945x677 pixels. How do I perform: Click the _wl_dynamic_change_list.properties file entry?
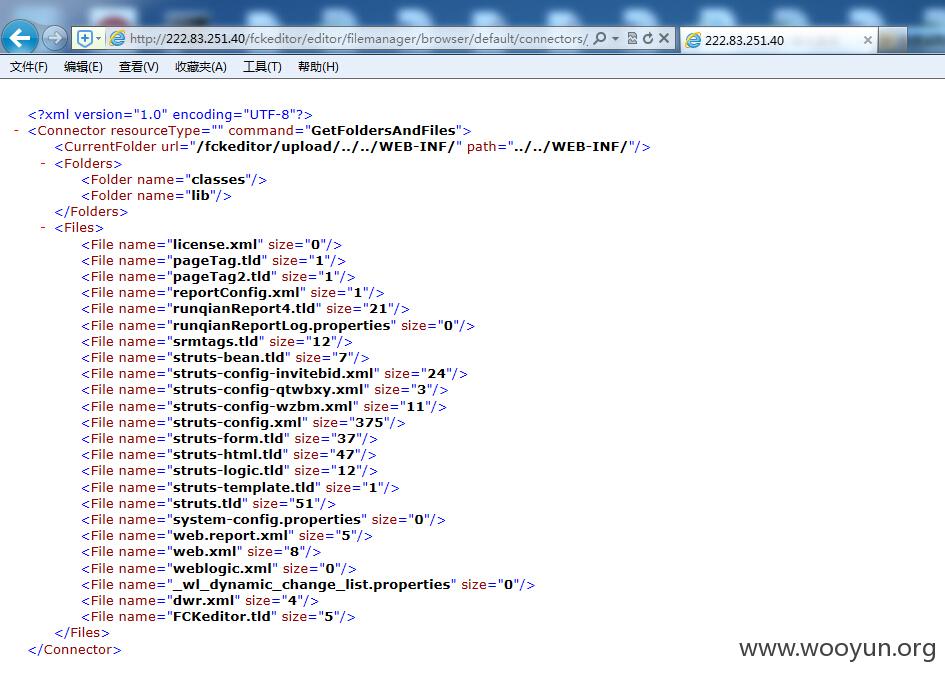pyautogui.click(x=308, y=585)
